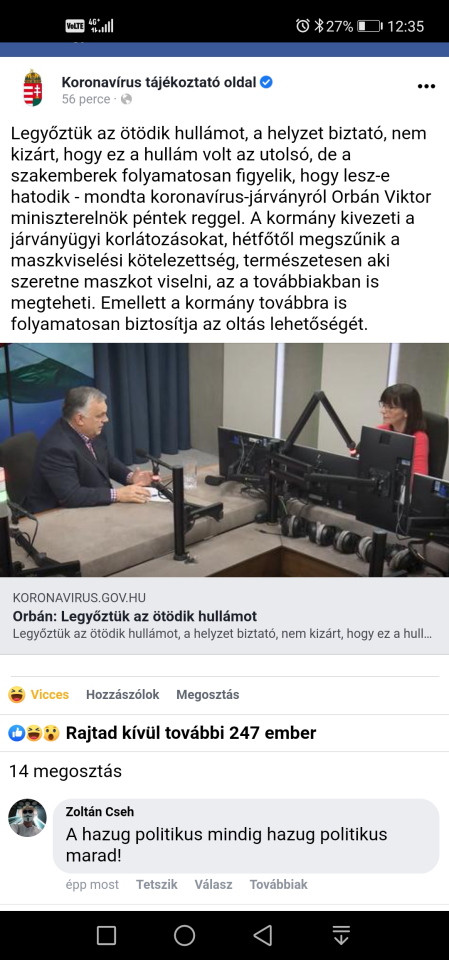Screen dimensions: 449x960
Task: Tap Android home circle button
Action: click(184, 935)
